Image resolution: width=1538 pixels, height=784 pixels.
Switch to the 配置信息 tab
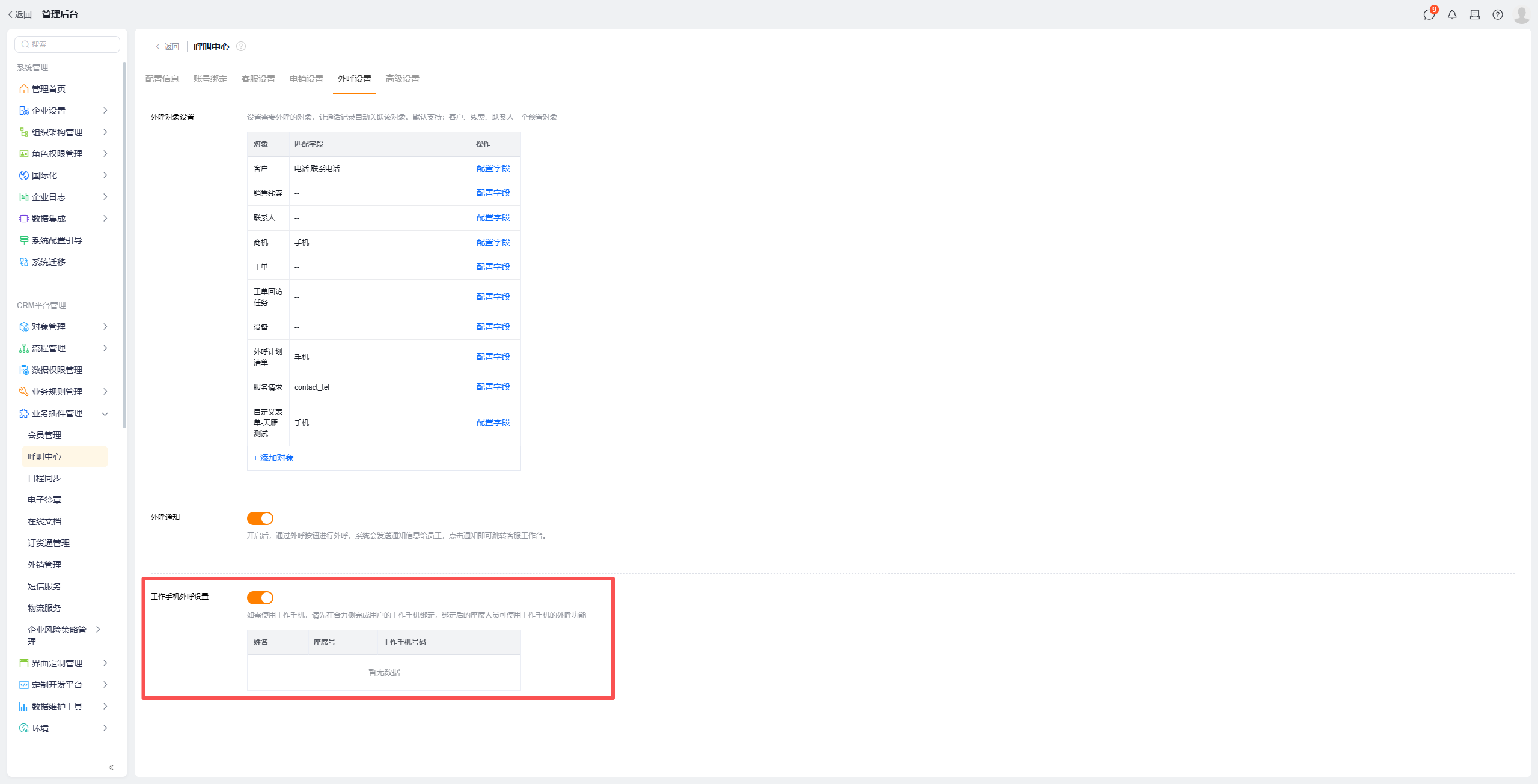[162, 79]
